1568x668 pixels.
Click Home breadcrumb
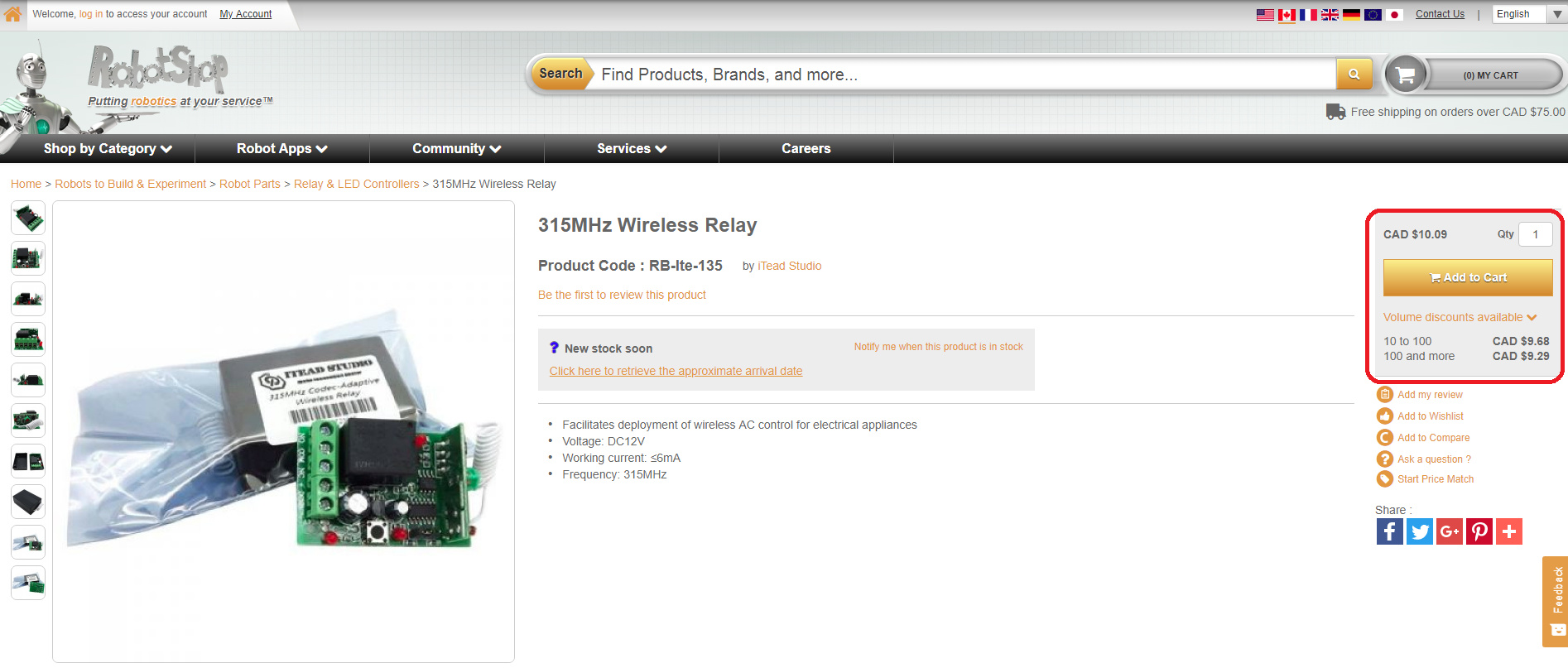pyautogui.click(x=26, y=184)
